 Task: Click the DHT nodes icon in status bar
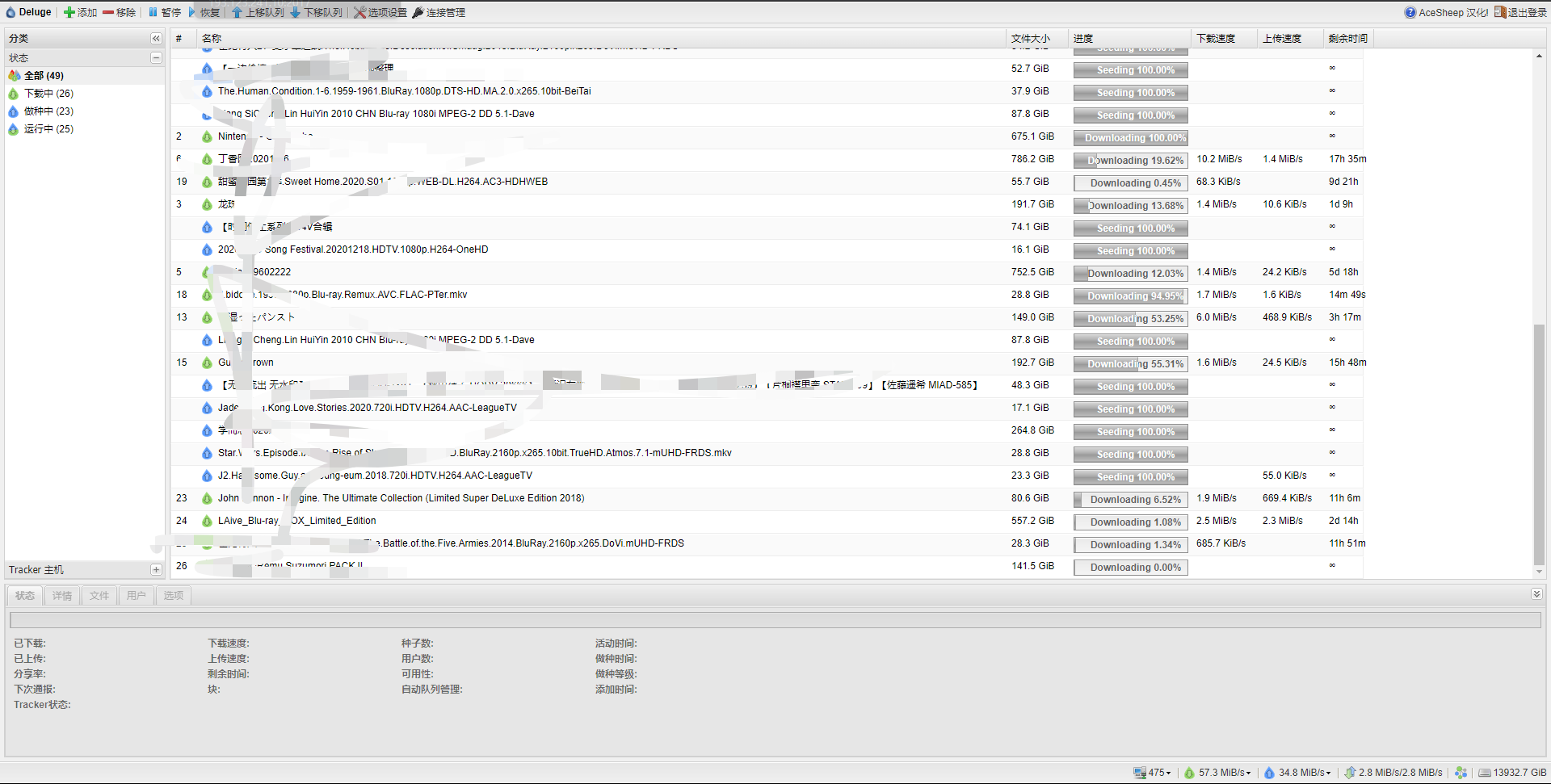click(x=1461, y=773)
